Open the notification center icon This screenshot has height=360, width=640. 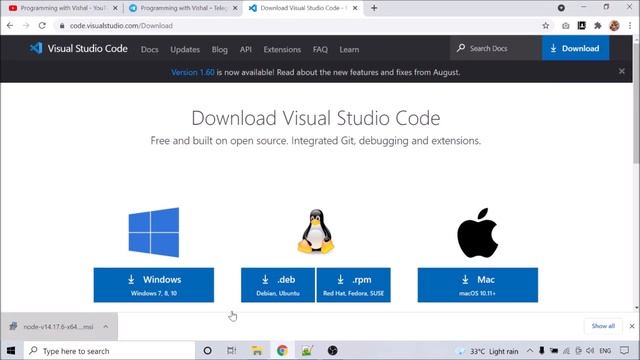coord(624,351)
